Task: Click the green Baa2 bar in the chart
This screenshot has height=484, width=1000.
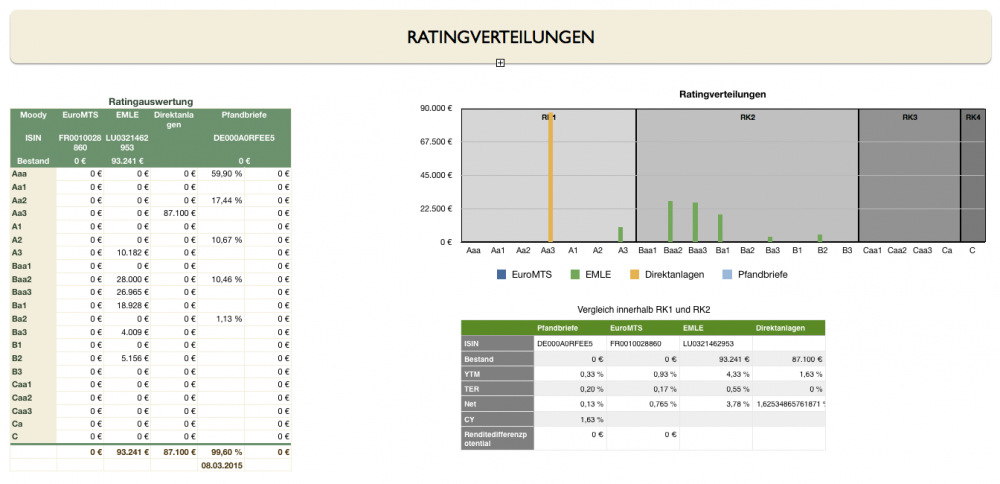Action: (670, 221)
